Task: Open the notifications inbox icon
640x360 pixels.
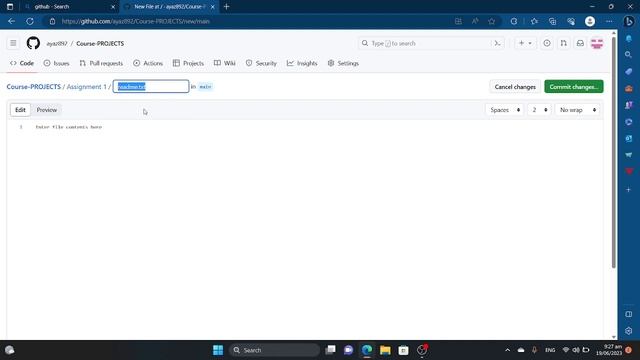Action: coord(580,43)
